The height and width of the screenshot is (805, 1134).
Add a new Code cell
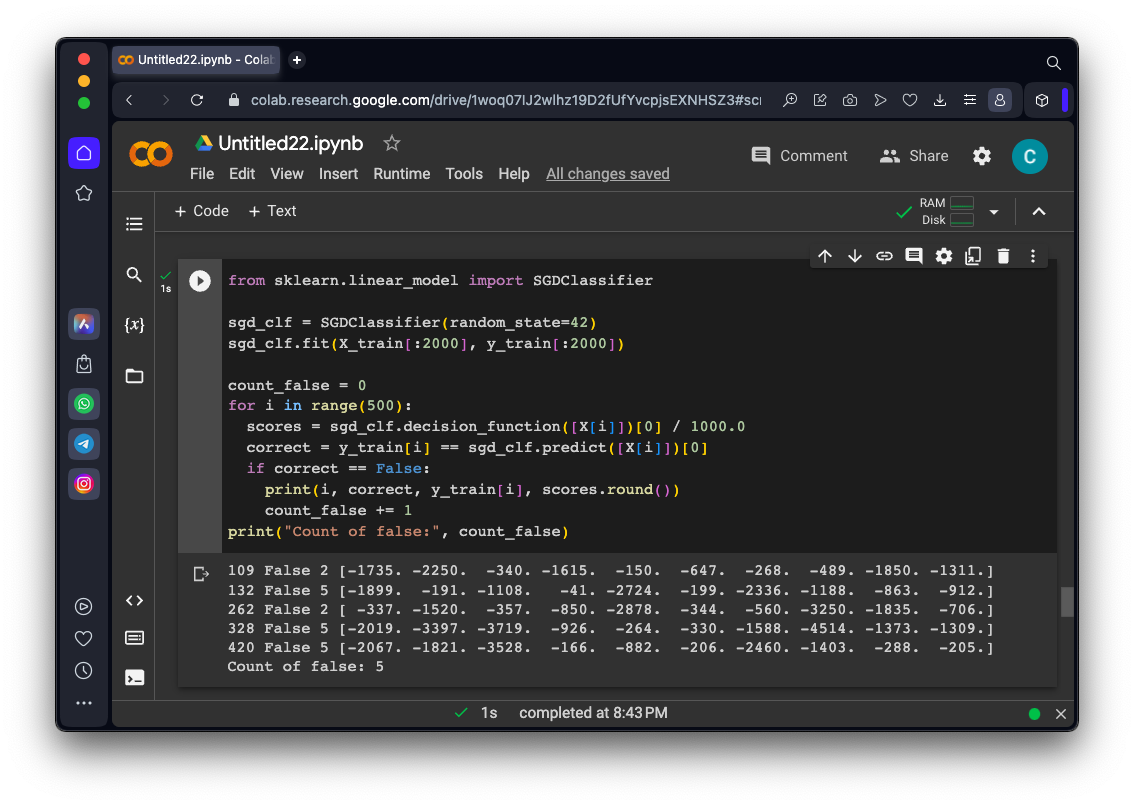click(201, 211)
